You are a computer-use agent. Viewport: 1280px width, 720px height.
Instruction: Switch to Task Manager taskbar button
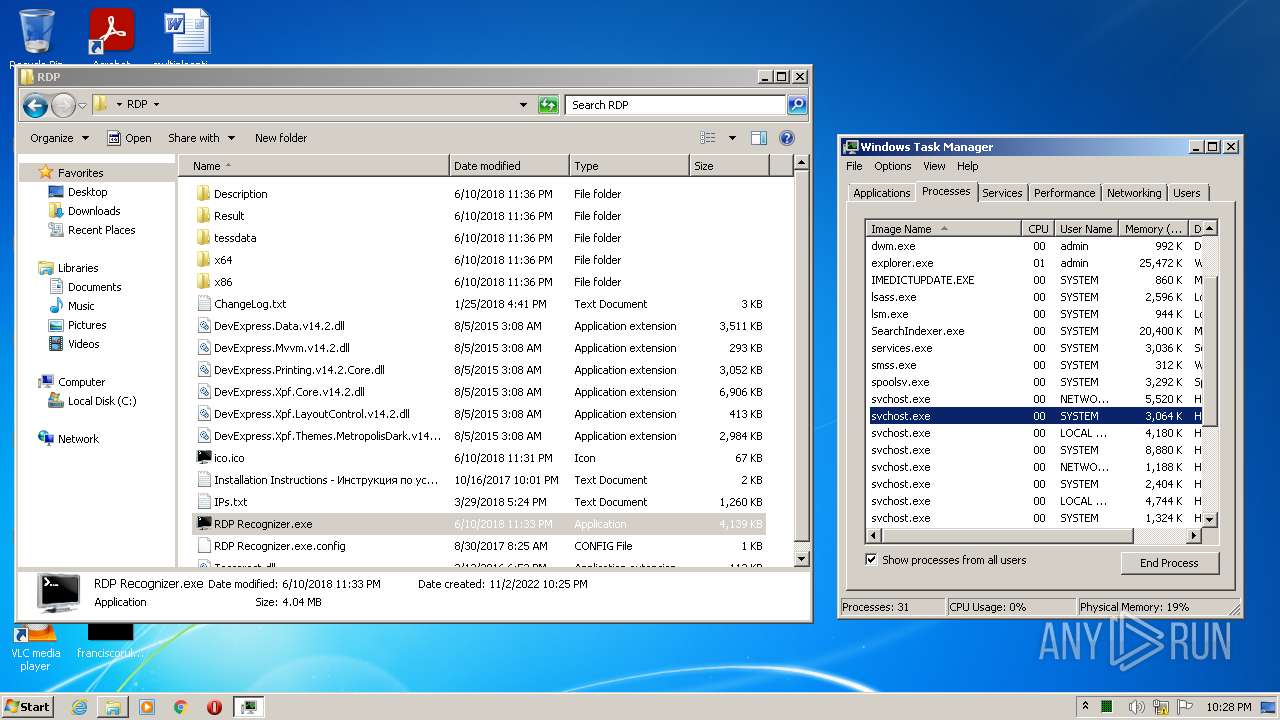[x=248, y=707]
